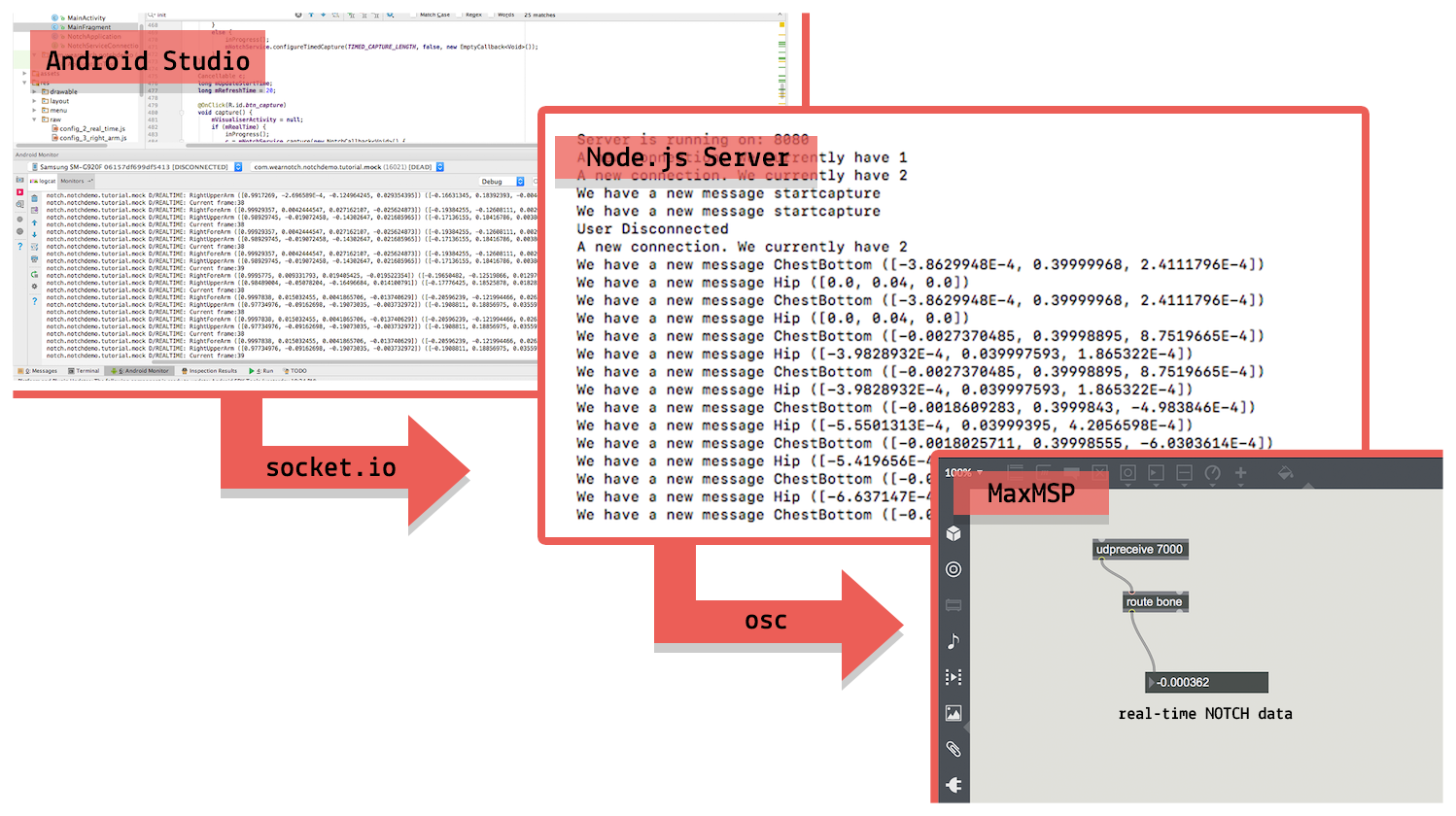Click the red screen record icon
Image resolution: width=1456 pixels, height=816 pixels.
(x=19, y=192)
